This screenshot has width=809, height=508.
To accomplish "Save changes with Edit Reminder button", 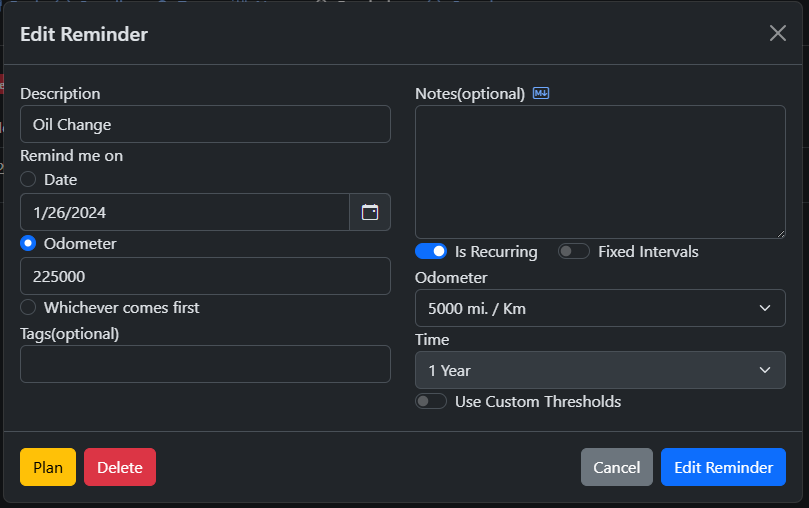I will point(723,467).
